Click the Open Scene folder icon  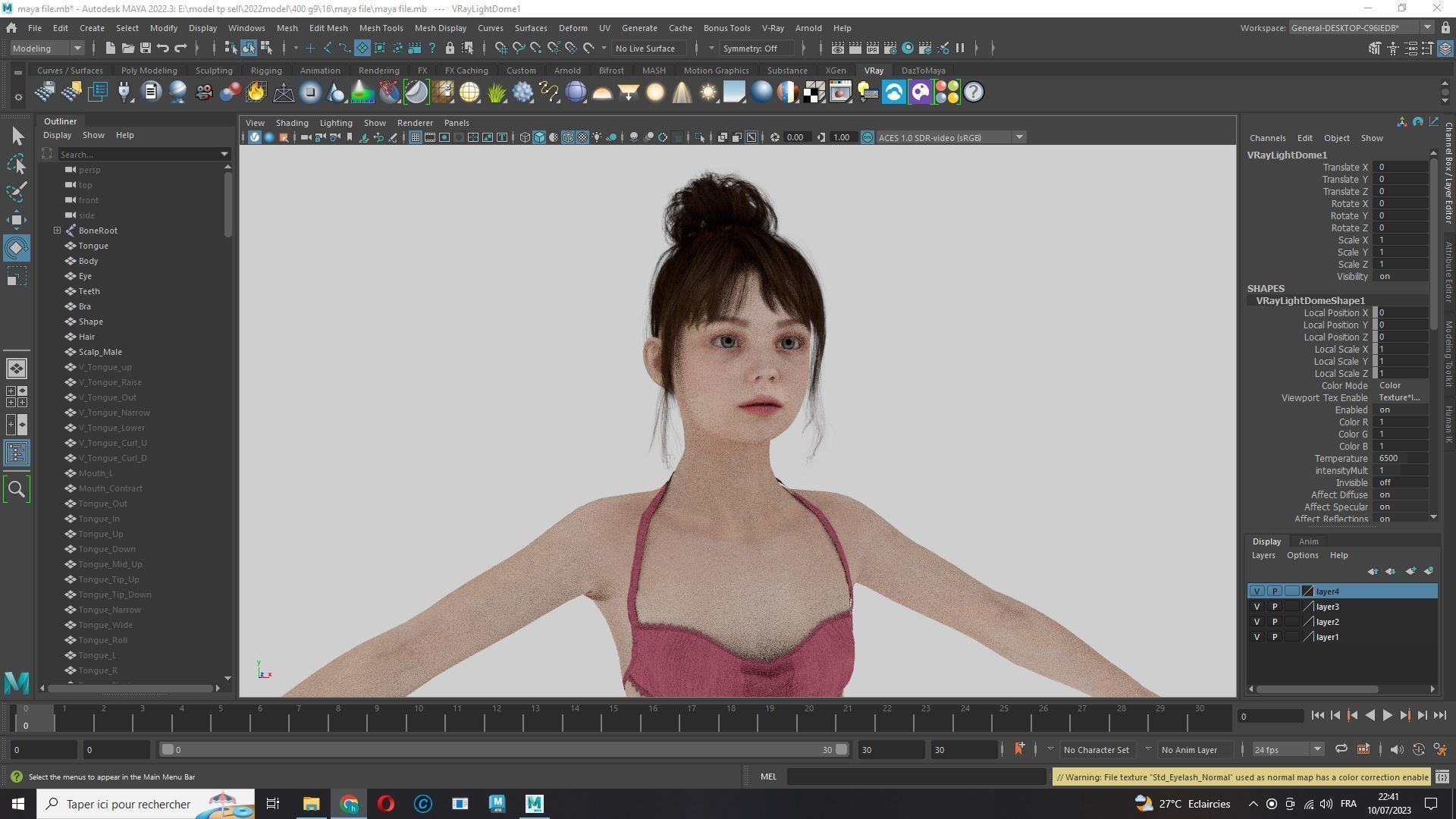point(128,48)
